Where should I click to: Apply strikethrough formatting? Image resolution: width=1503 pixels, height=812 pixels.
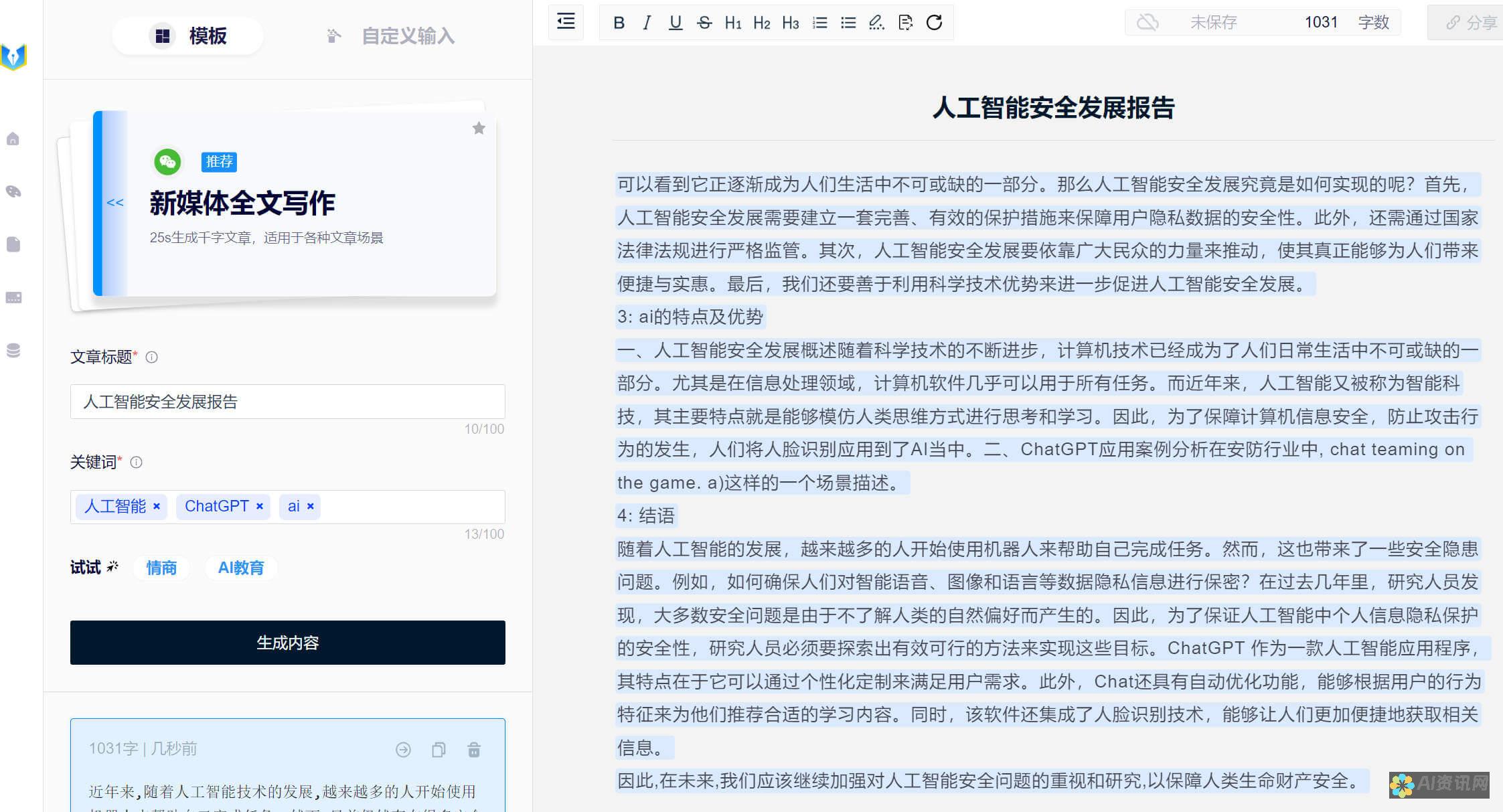click(x=704, y=23)
